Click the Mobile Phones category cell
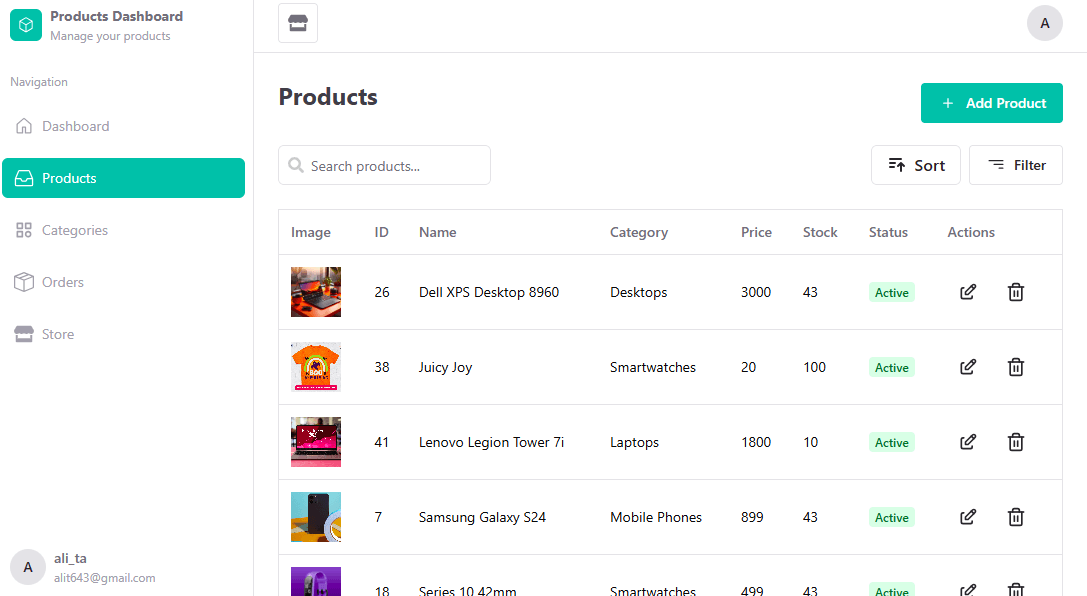 click(656, 517)
